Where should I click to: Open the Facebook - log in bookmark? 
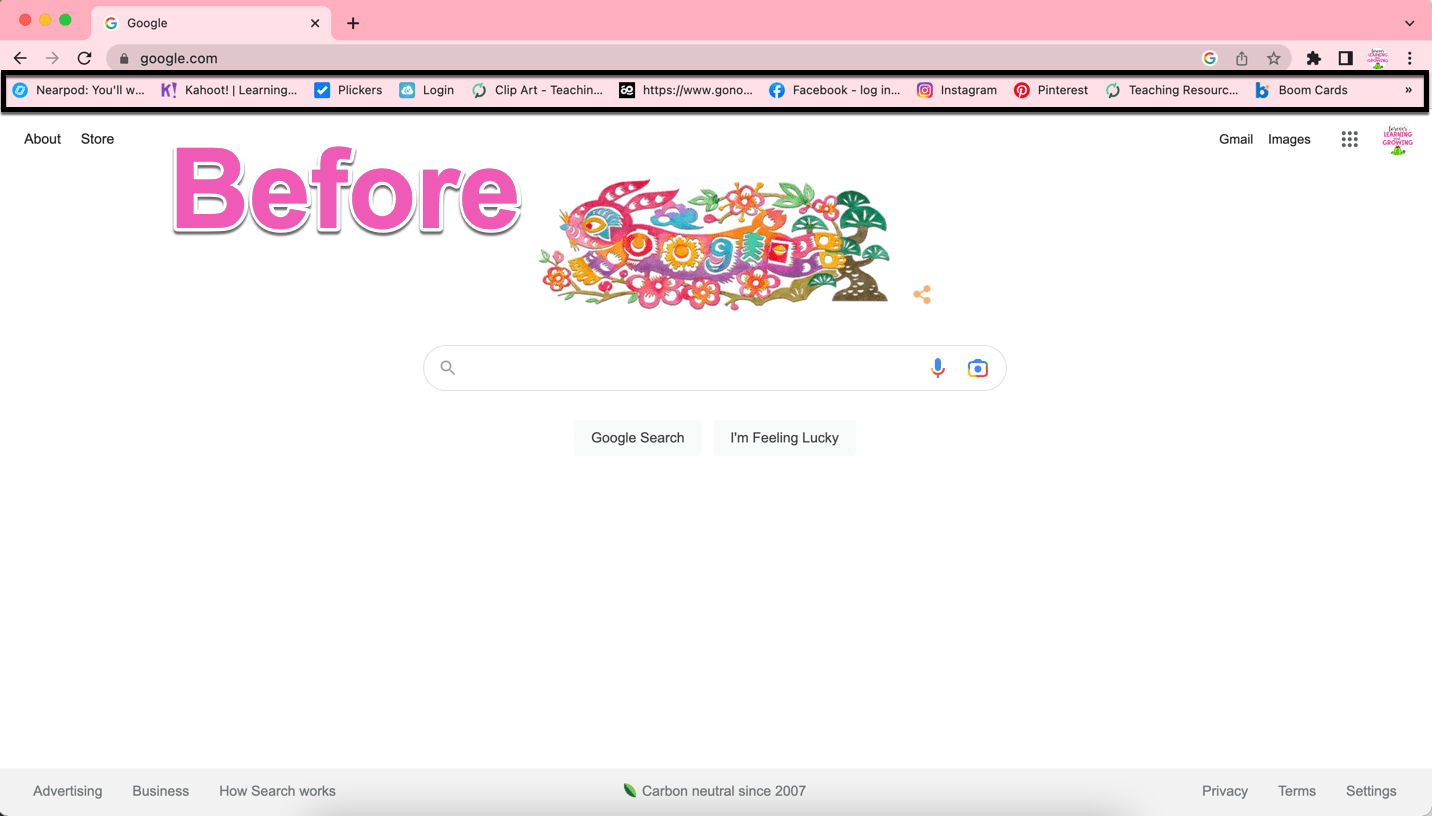(x=835, y=90)
